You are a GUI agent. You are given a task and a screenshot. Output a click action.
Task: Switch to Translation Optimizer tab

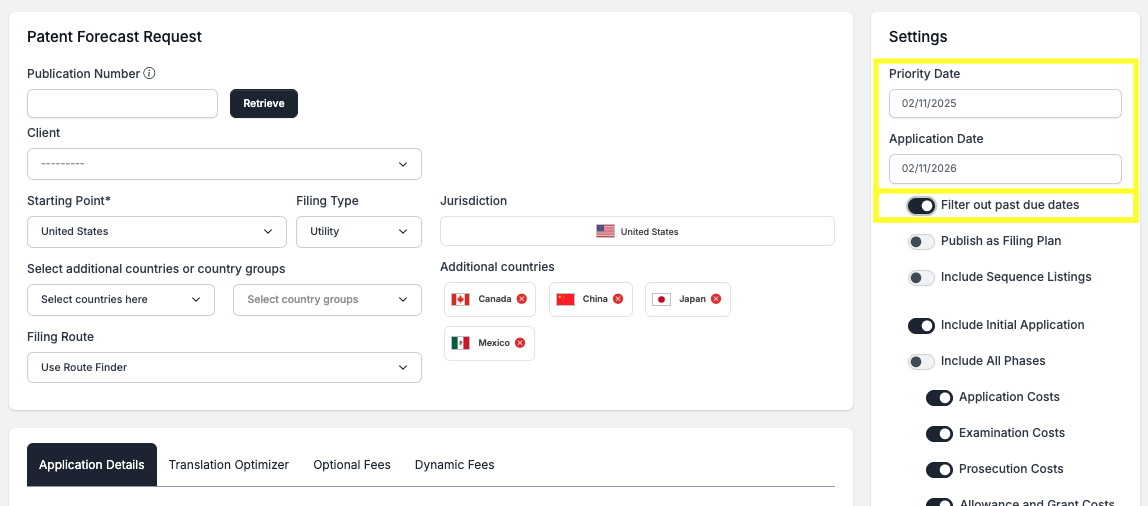coord(228,465)
